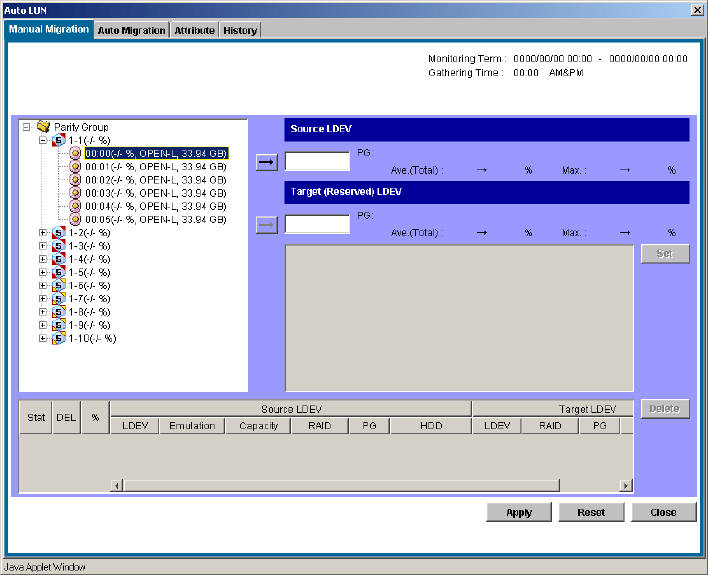Click the Source LDEV input field

coord(317,162)
